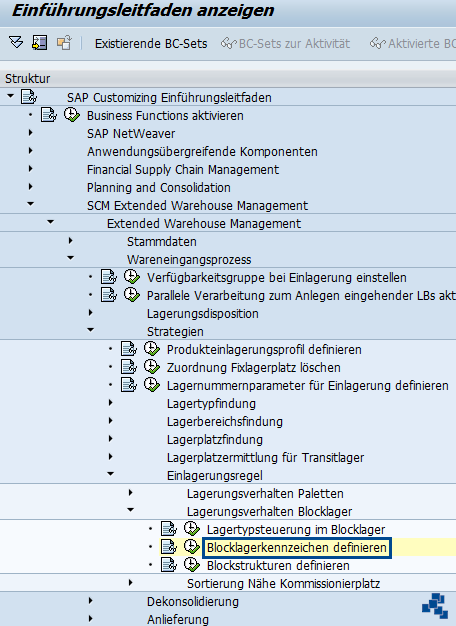
Task: Open documentation icon of Business Functions aktivieren
Action: tap(49, 115)
